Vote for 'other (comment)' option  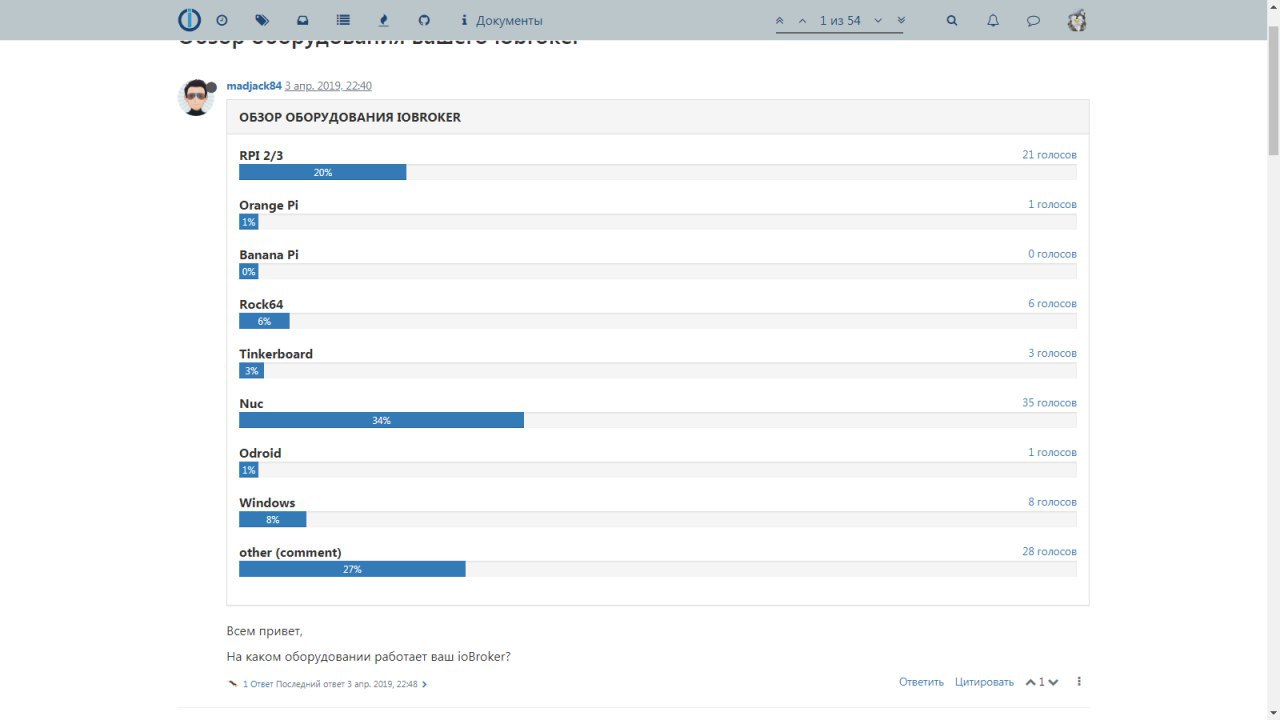click(x=290, y=552)
